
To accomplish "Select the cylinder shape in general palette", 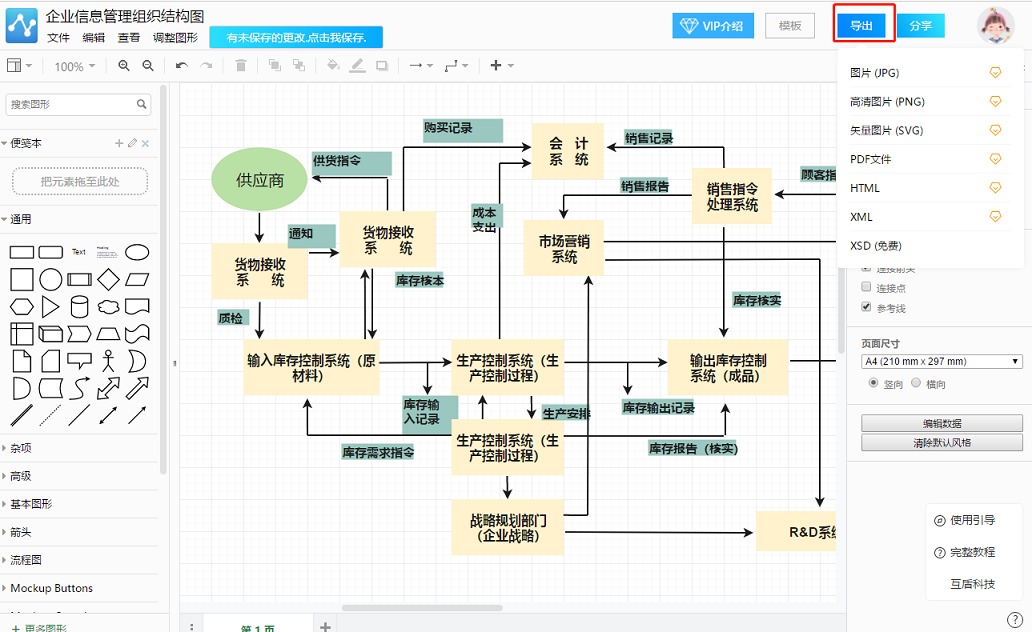I will [x=80, y=307].
